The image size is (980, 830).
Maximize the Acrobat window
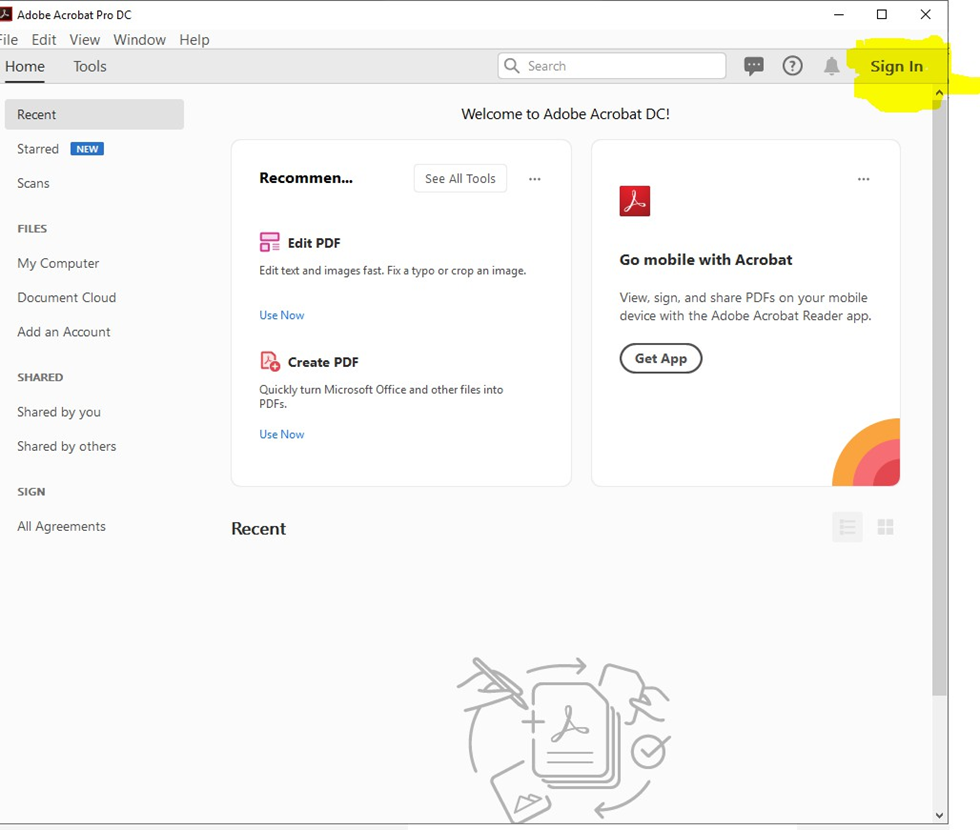[x=882, y=14]
